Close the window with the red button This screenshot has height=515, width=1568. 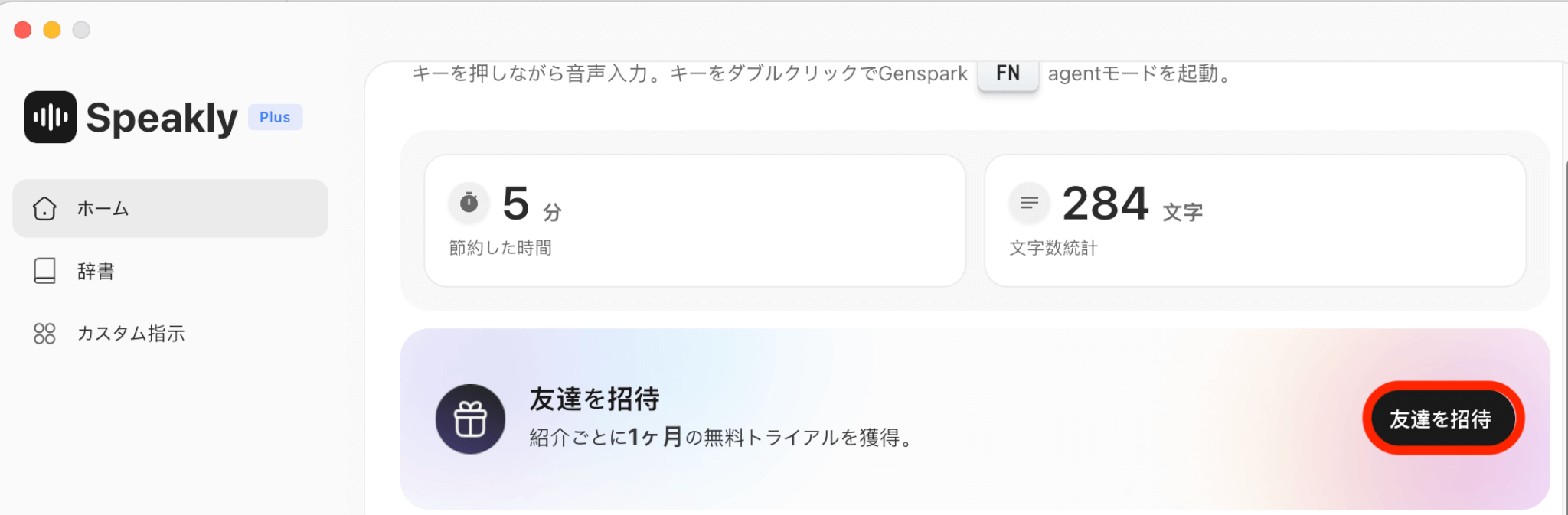pos(23,30)
